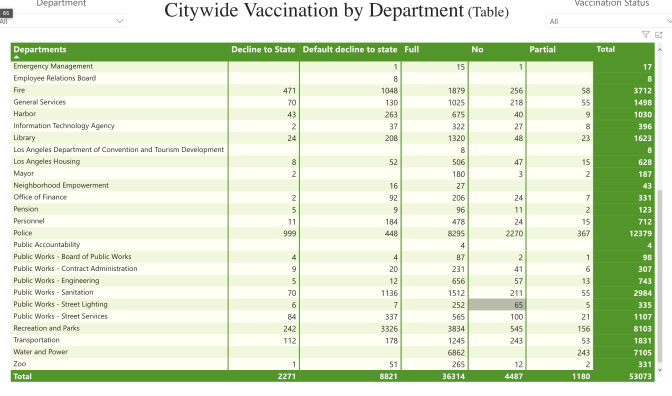Viewport: 672px width, 396px height.
Task: Click Partial column total 1180
Action: [581, 376]
